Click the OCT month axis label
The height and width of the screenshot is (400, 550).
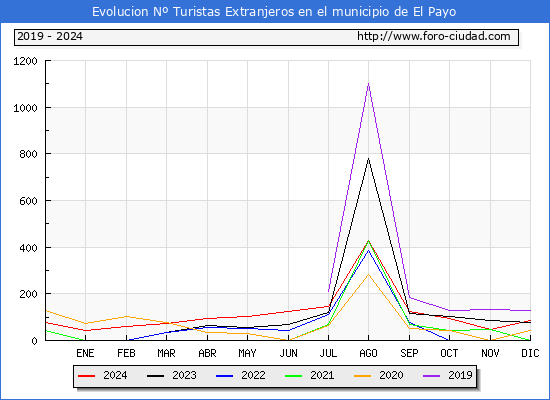tap(449, 353)
